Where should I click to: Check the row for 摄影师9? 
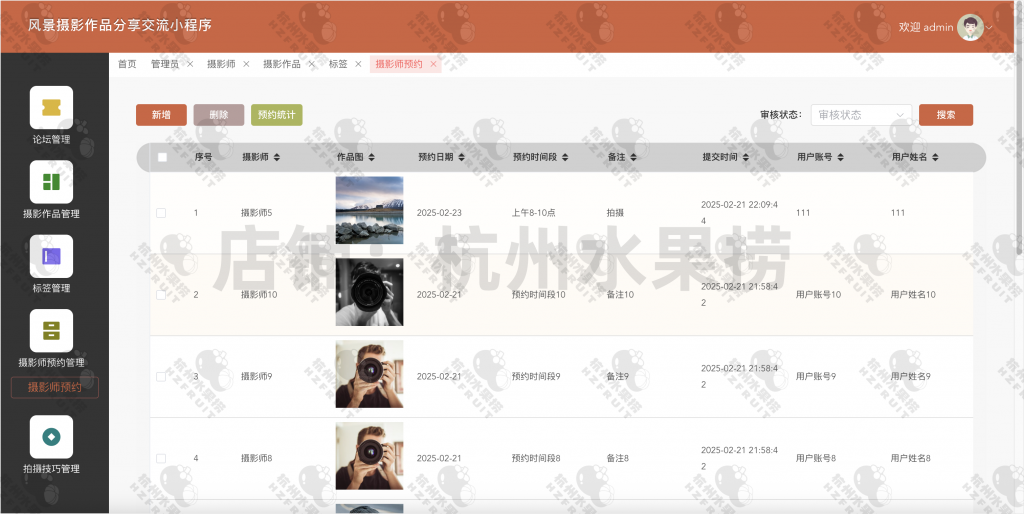pos(161,377)
